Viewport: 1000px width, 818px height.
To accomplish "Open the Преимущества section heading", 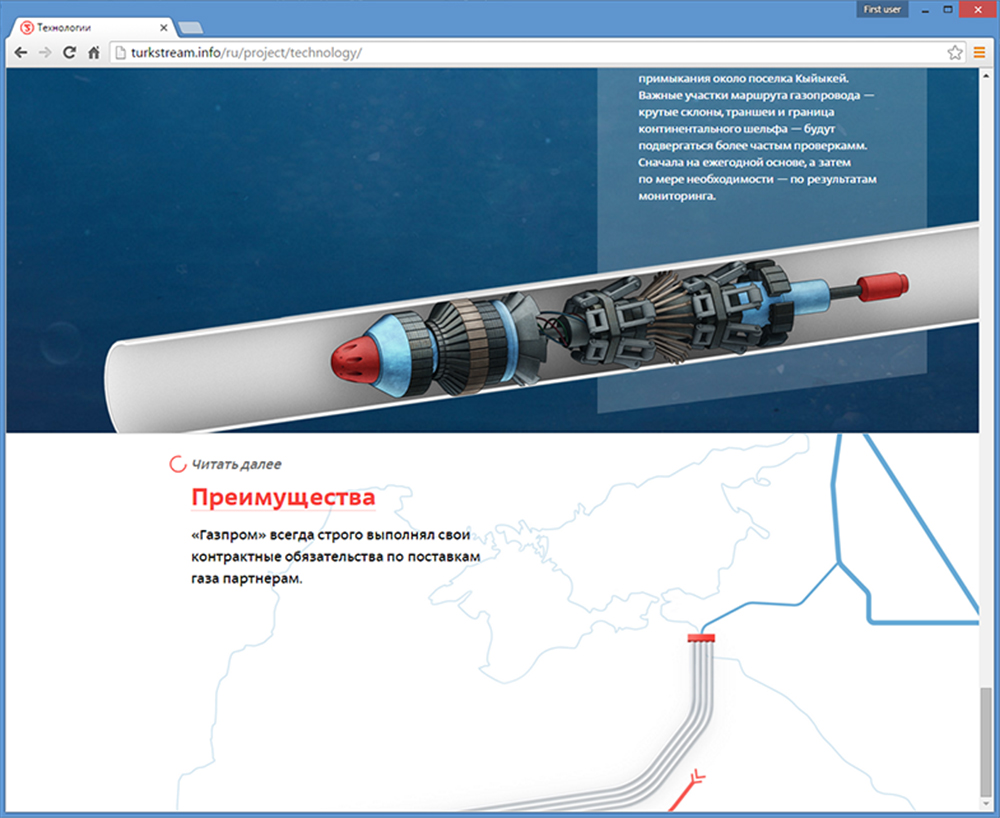I will click(x=283, y=497).
